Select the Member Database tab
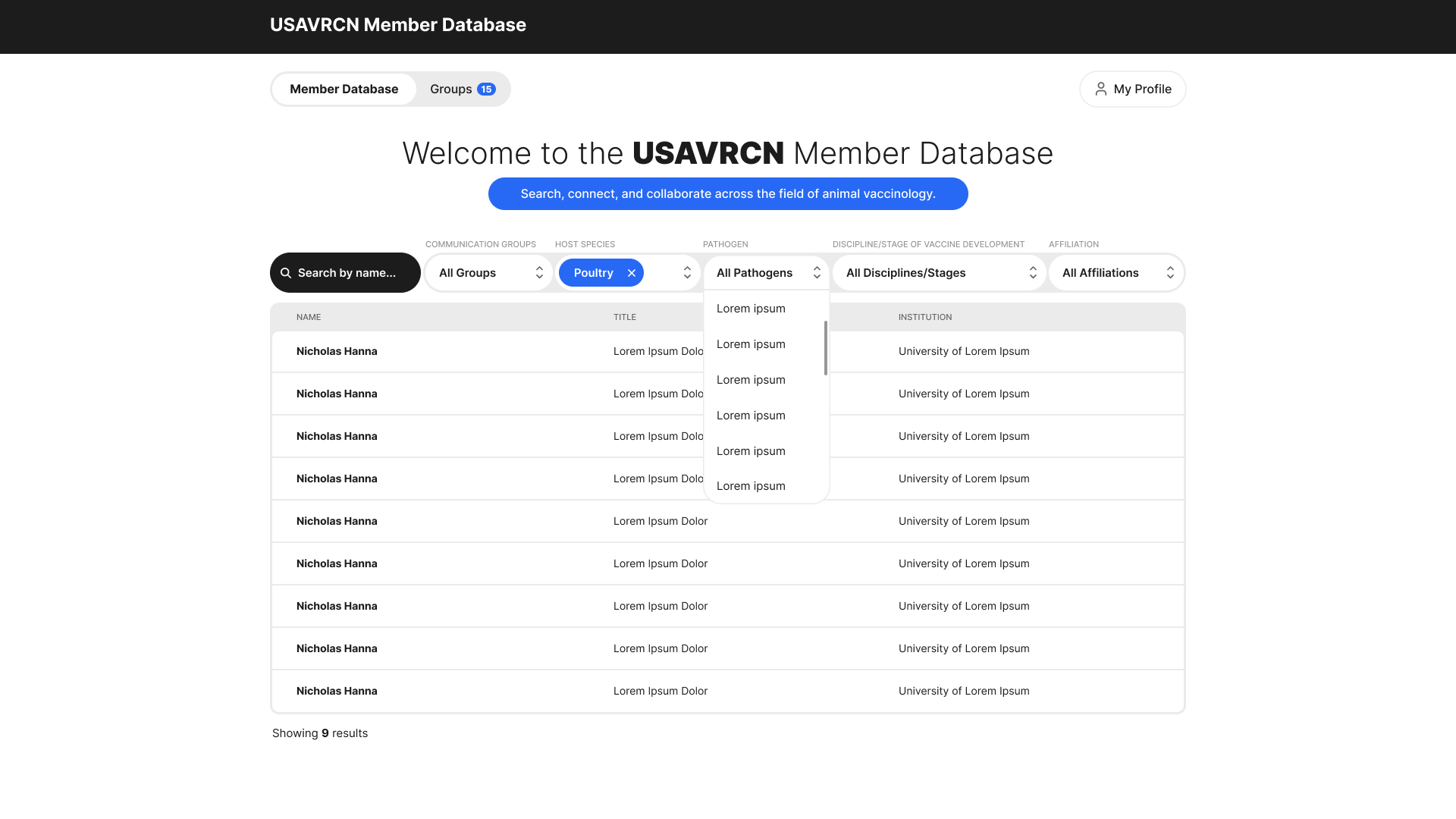Screen dimensions: 1456x819 344,89
